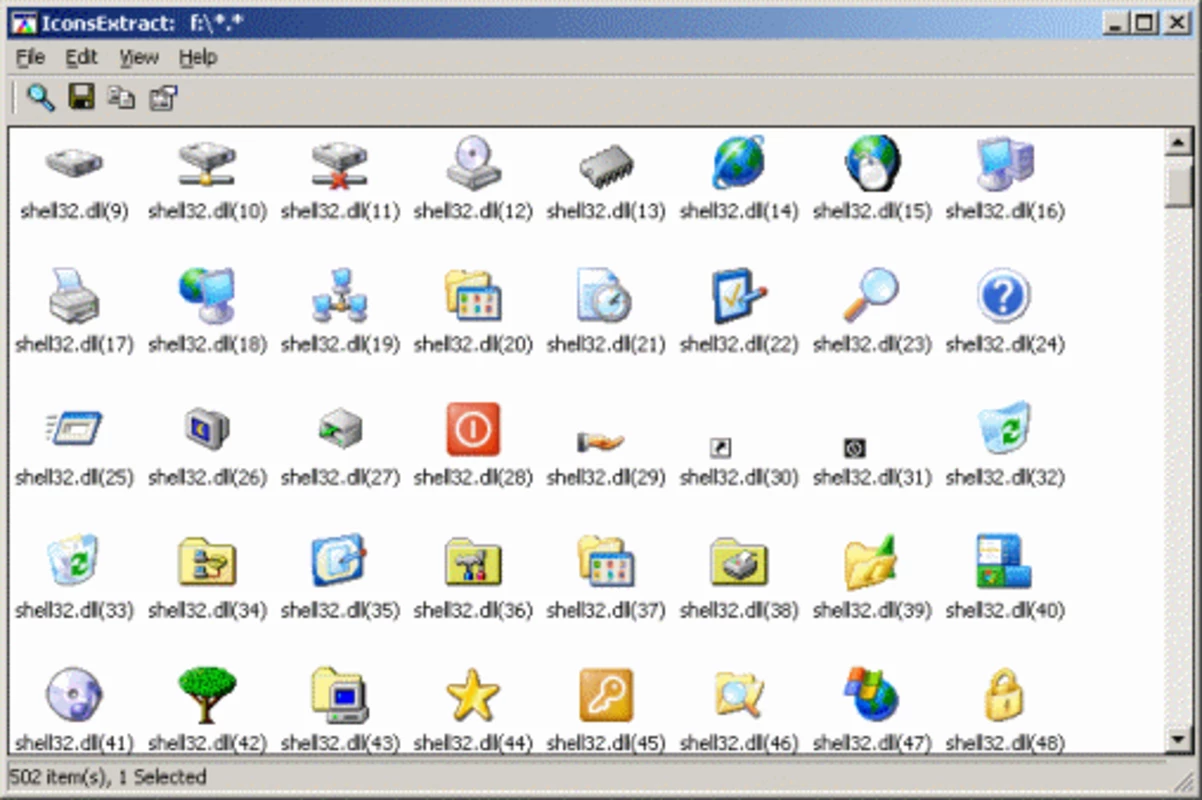The width and height of the screenshot is (1202, 800).
Task: Click the vertical scrollbar thumb
Action: 1180,183
